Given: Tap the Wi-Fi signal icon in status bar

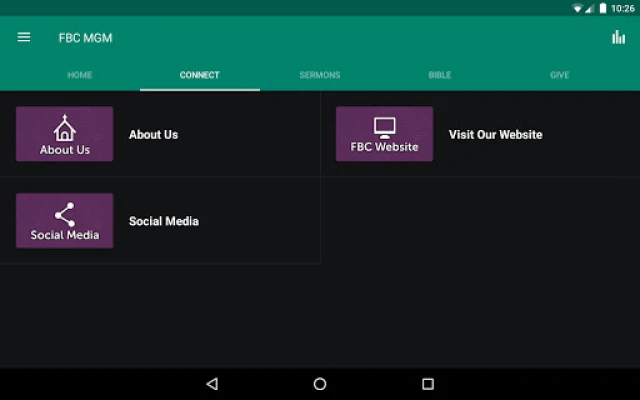Looking at the screenshot, I should [x=577, y=8].
